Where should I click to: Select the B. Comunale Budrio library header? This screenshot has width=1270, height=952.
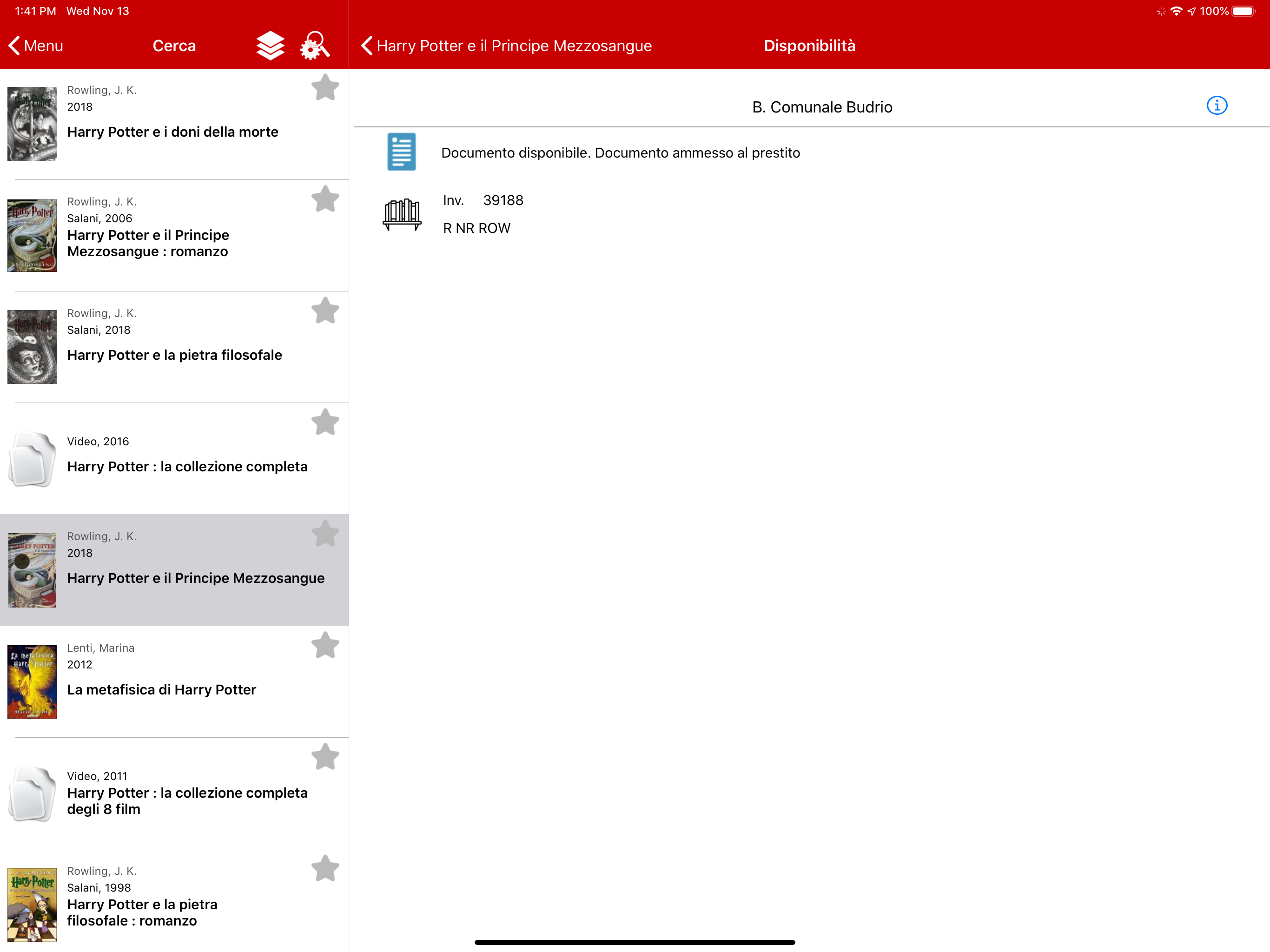click(x=821, y=107)
